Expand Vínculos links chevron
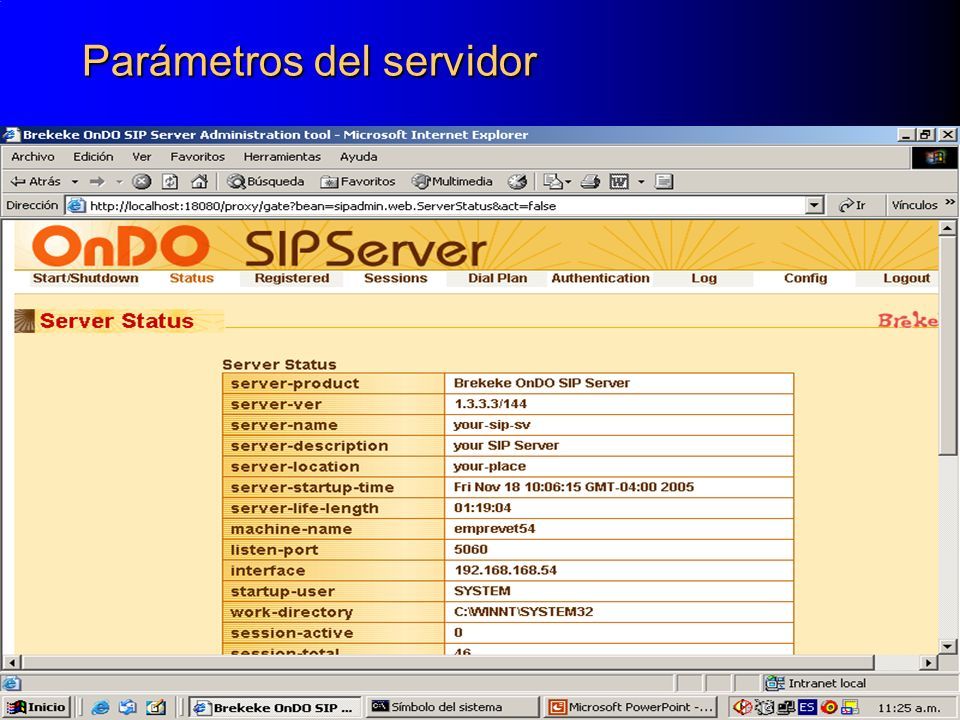This screenshot has height=720, width=960. (950, 202)
